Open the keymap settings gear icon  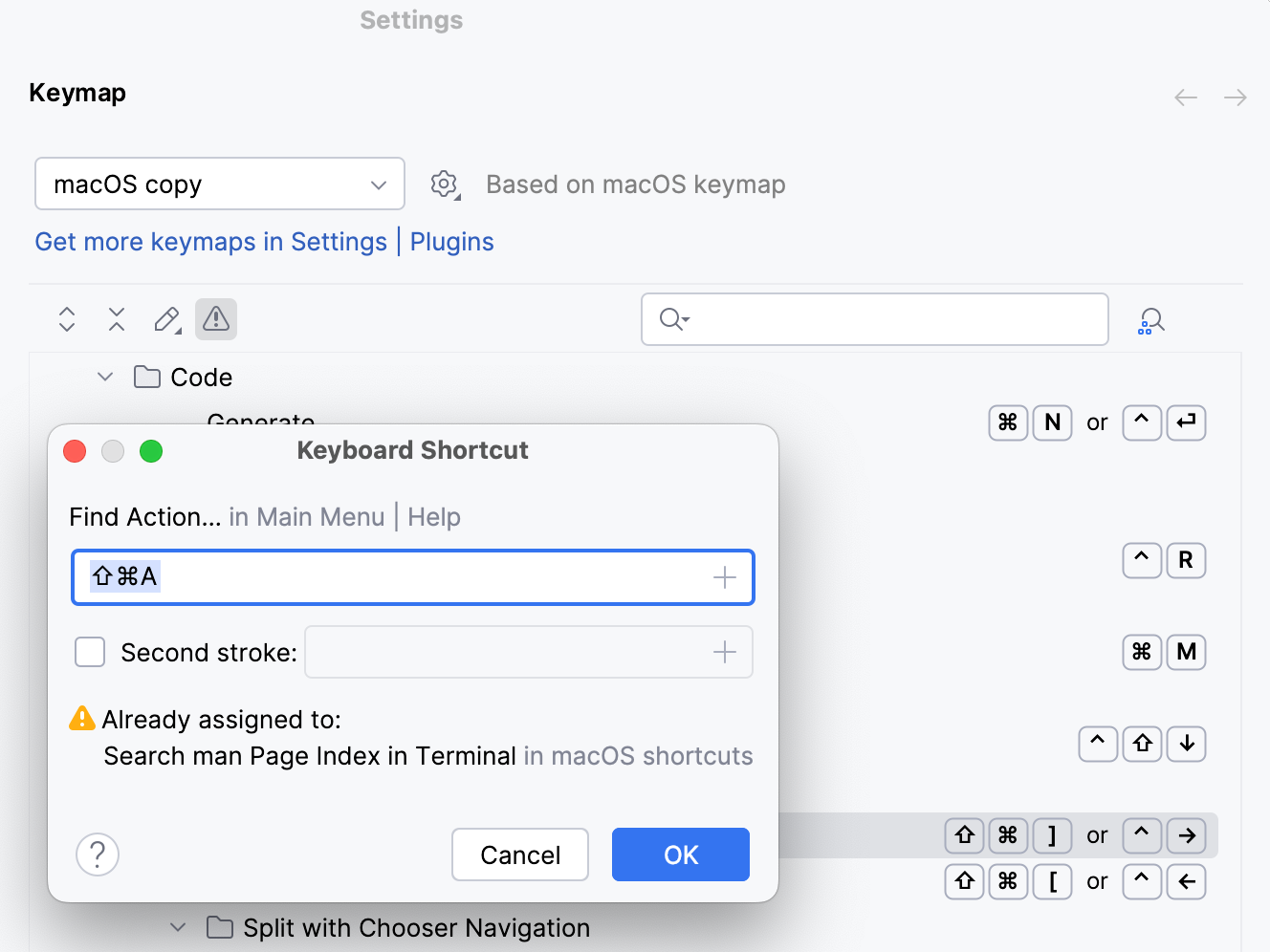tap(445, 184)
